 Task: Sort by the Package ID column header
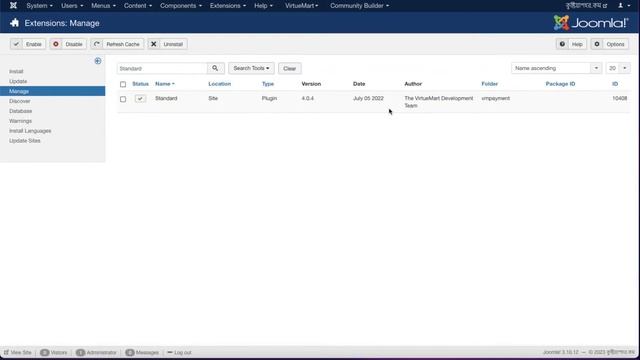click(560, 84)
